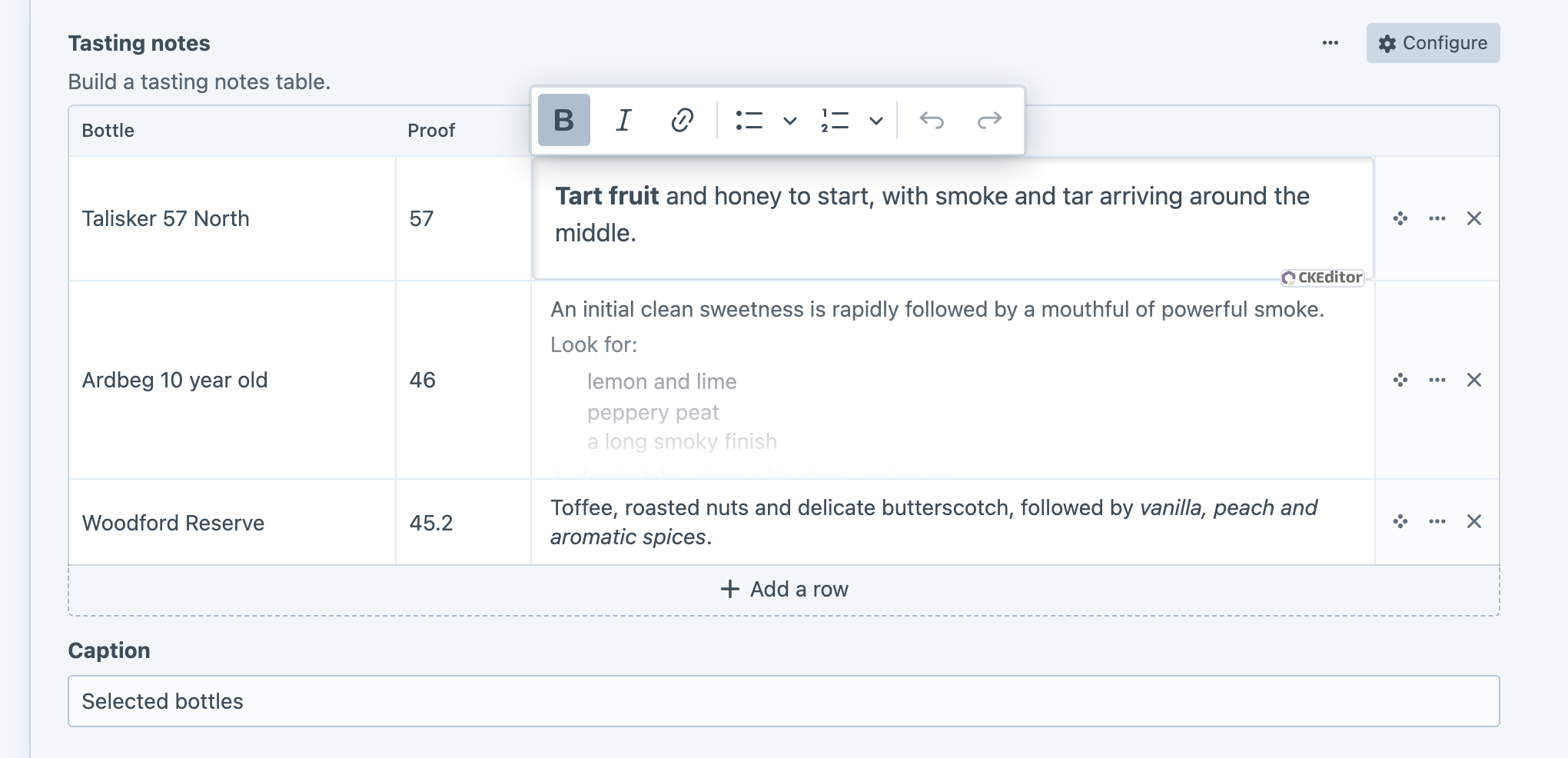Open the Configure settings for Tasting notes
This screenshot has width=1568, height=758.
point(1433,43)
